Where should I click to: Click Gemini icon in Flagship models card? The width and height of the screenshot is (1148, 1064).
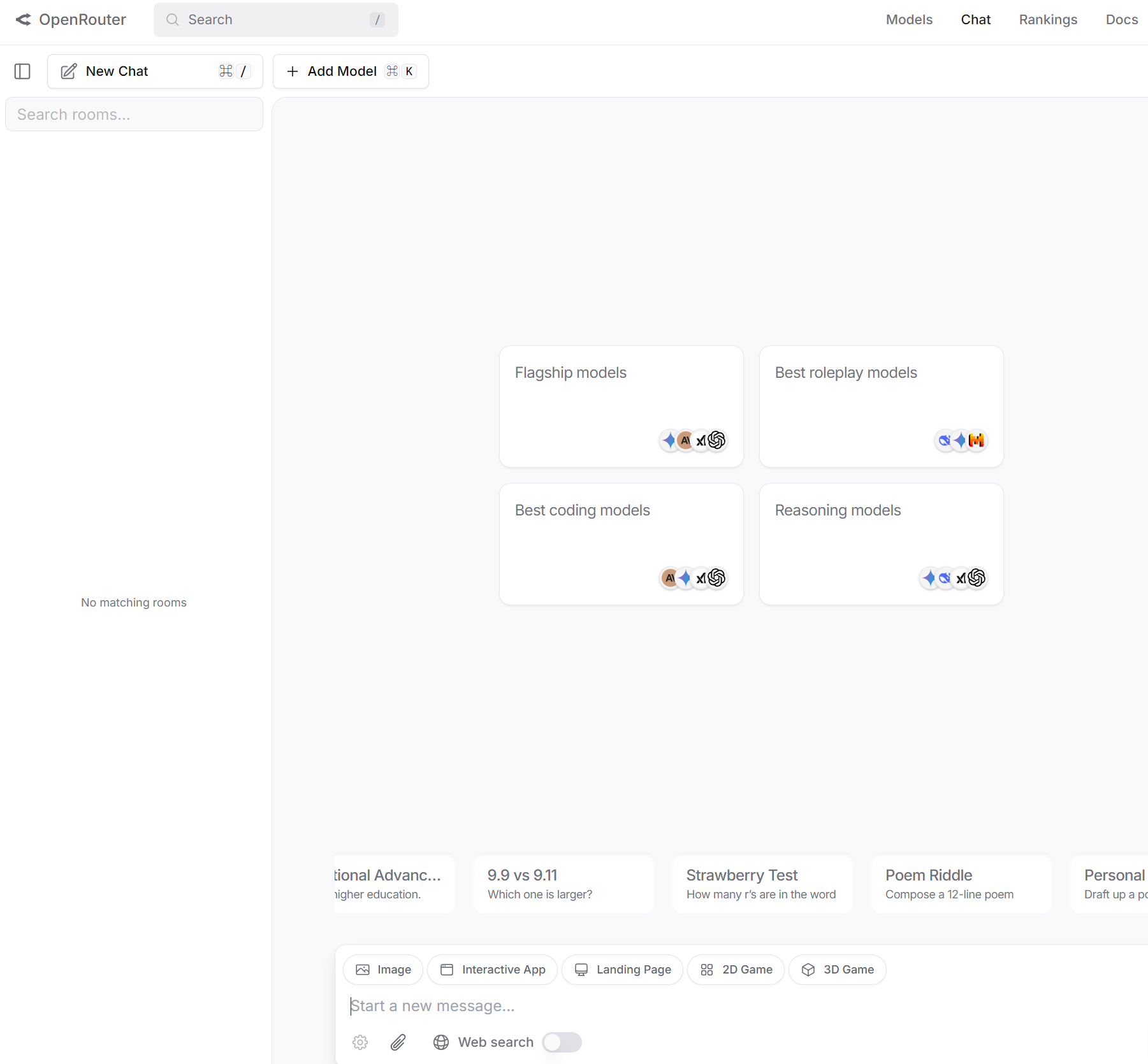pos(669,440)
